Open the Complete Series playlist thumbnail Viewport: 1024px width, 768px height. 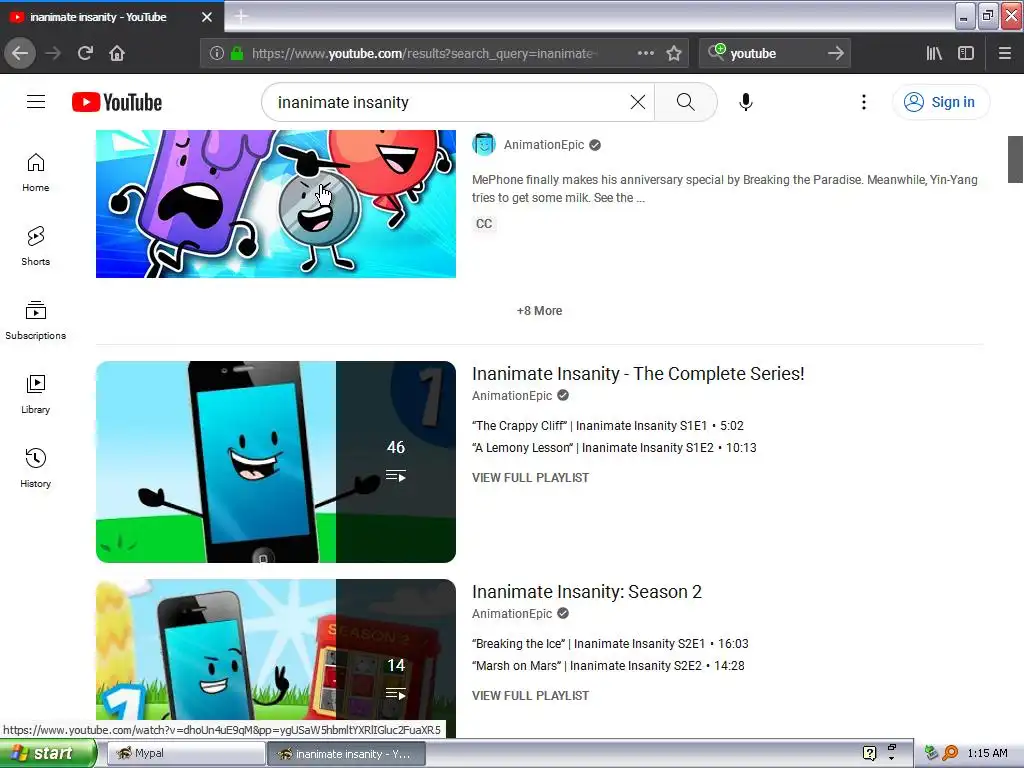(x=276, y=462)
